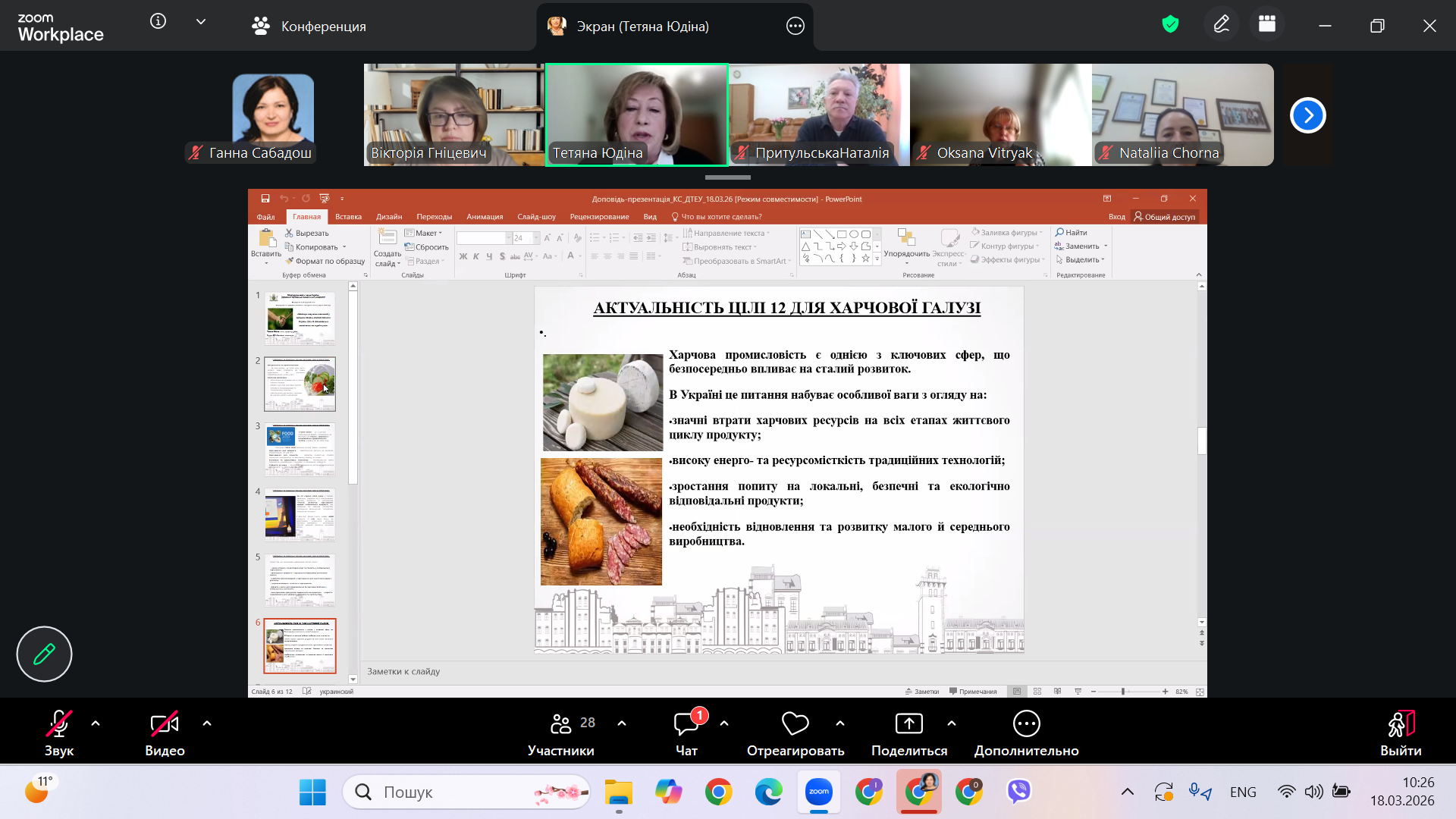Open more options on Экран tab
Image resolution: width=1456 pixels, height=819 pixels.
coord(795,27)
